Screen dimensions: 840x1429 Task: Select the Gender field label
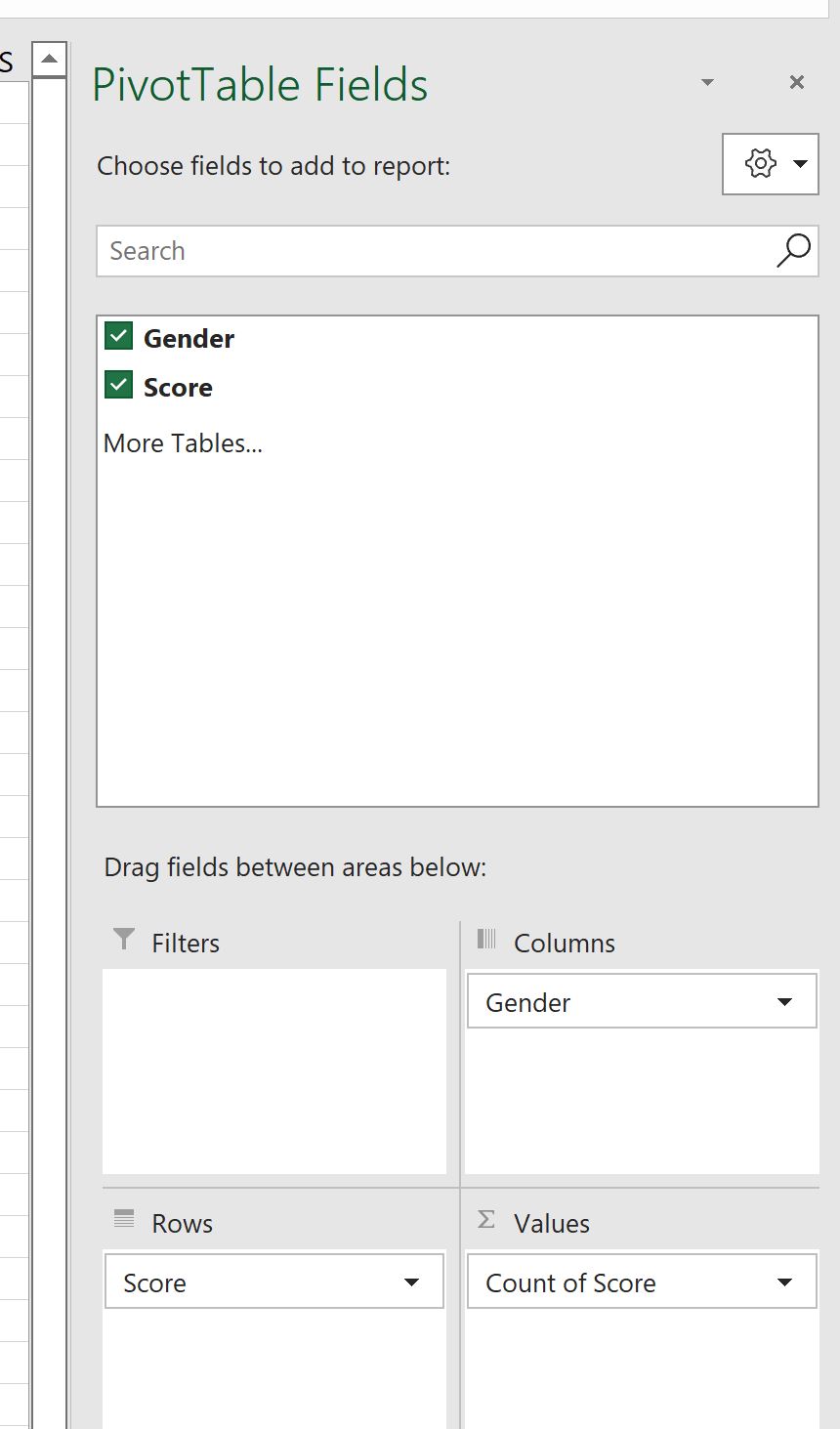tap(188, 338)
